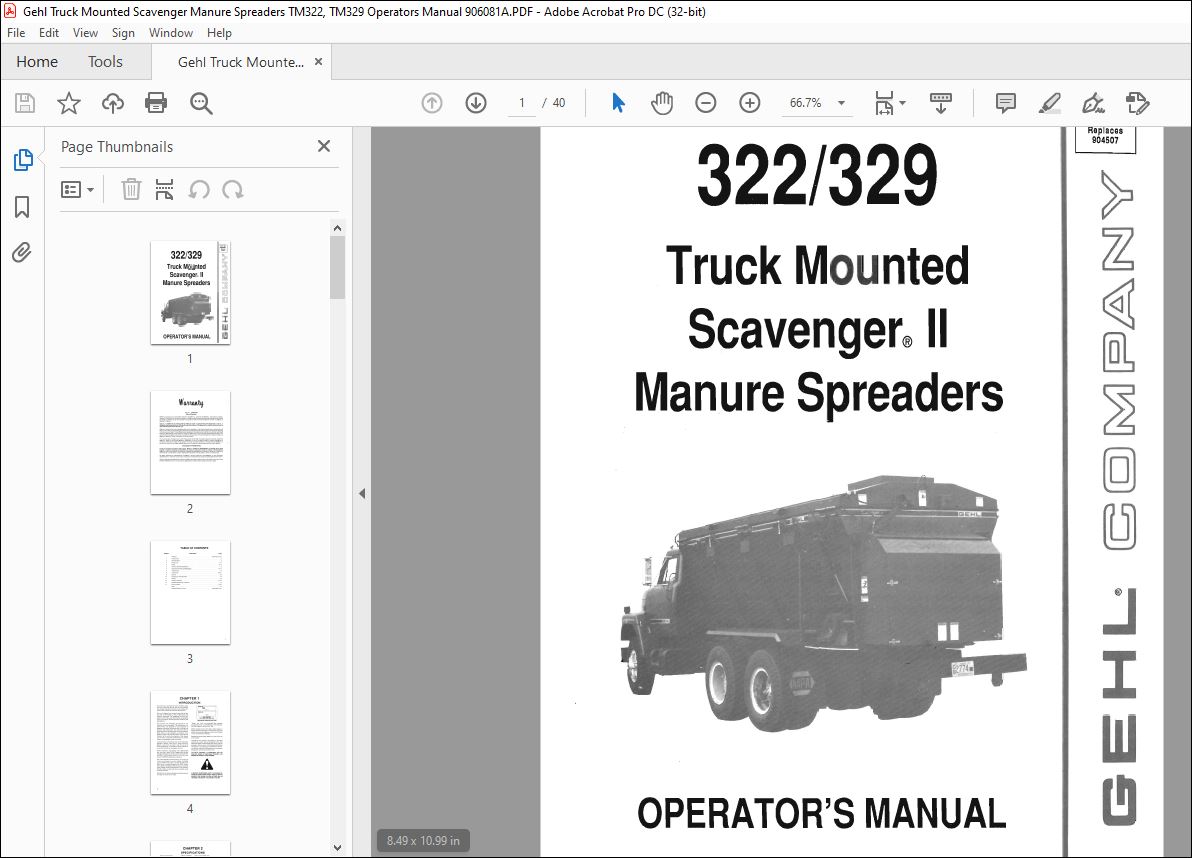The image size is (1192, 858).
Task: Collapse the navigation pane arrow
Action: pyautogui.click(x=362, y=493)
